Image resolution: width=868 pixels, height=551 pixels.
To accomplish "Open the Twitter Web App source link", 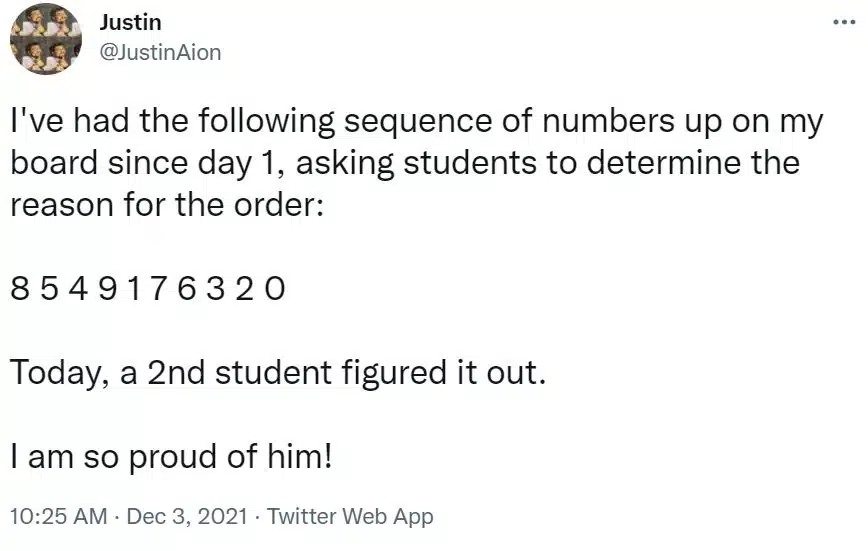I will click(x=350, y=516).
